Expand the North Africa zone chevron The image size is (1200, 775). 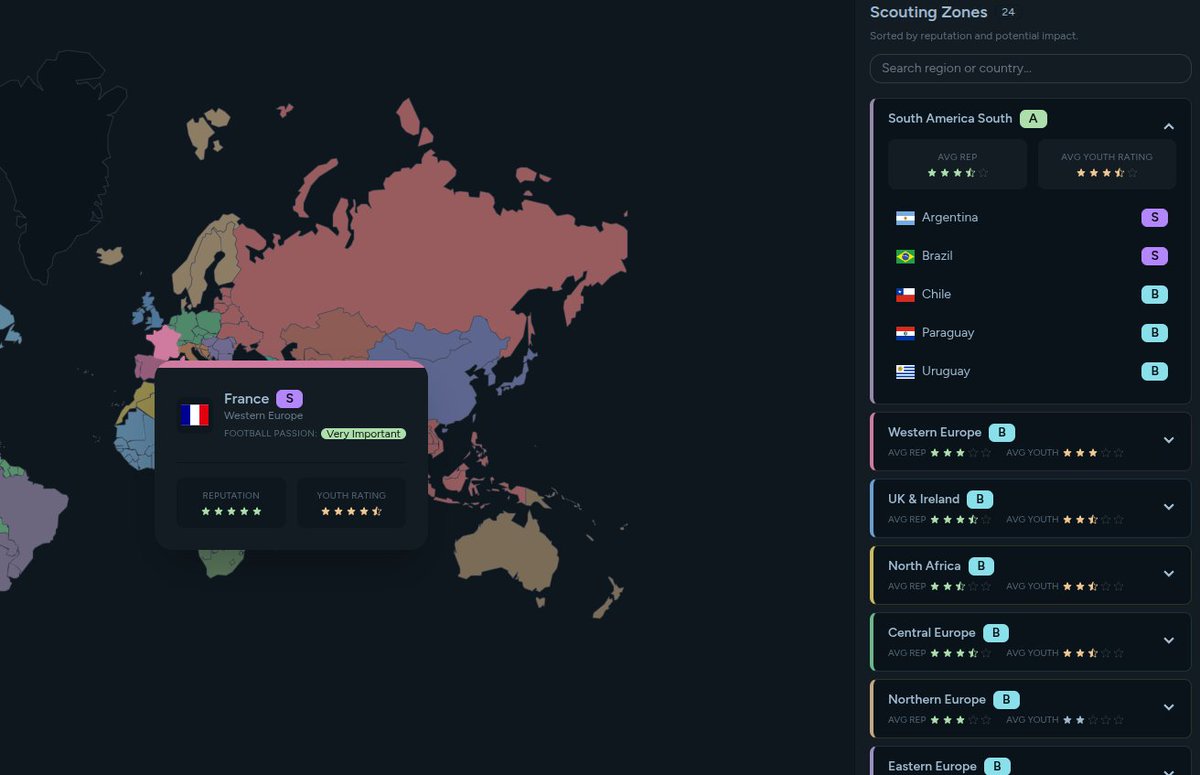(x=1168, y=574)
